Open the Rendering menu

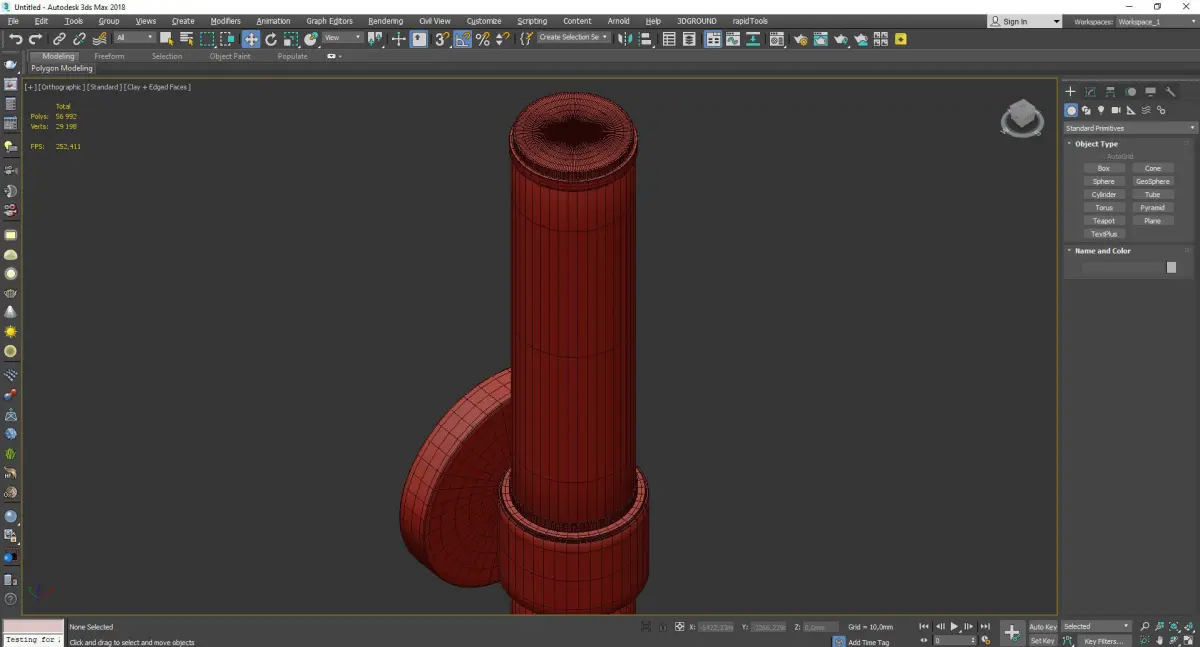(x=385, y=21)
